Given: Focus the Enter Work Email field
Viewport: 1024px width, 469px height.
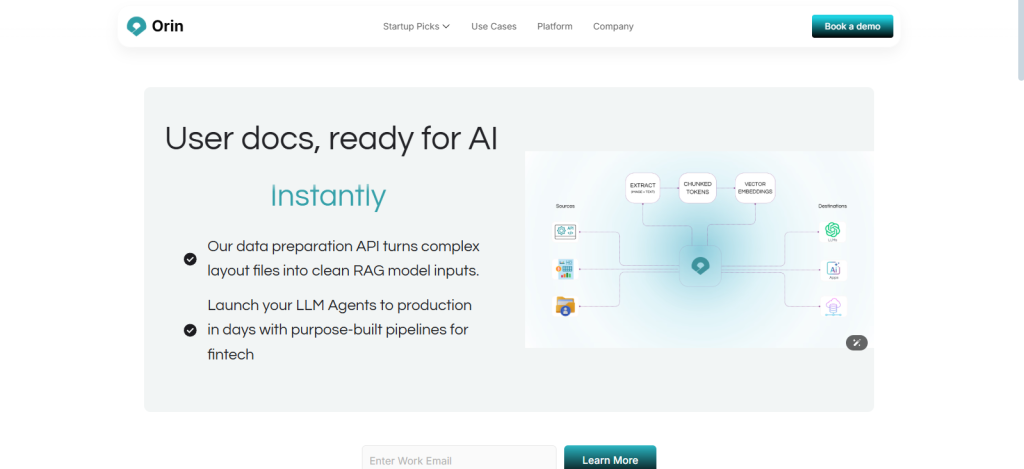Looking at the screenshot, I should point(459,459).
